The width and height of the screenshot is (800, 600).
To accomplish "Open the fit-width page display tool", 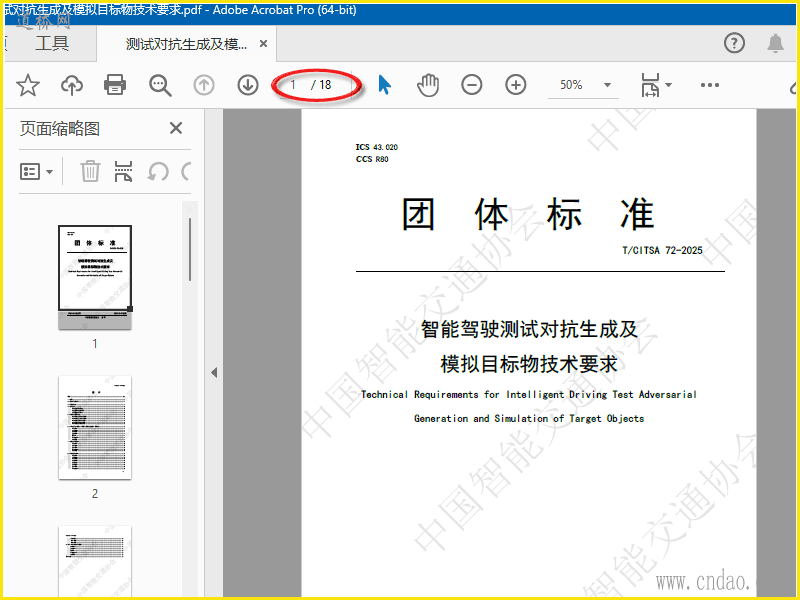I will [650, 85].
